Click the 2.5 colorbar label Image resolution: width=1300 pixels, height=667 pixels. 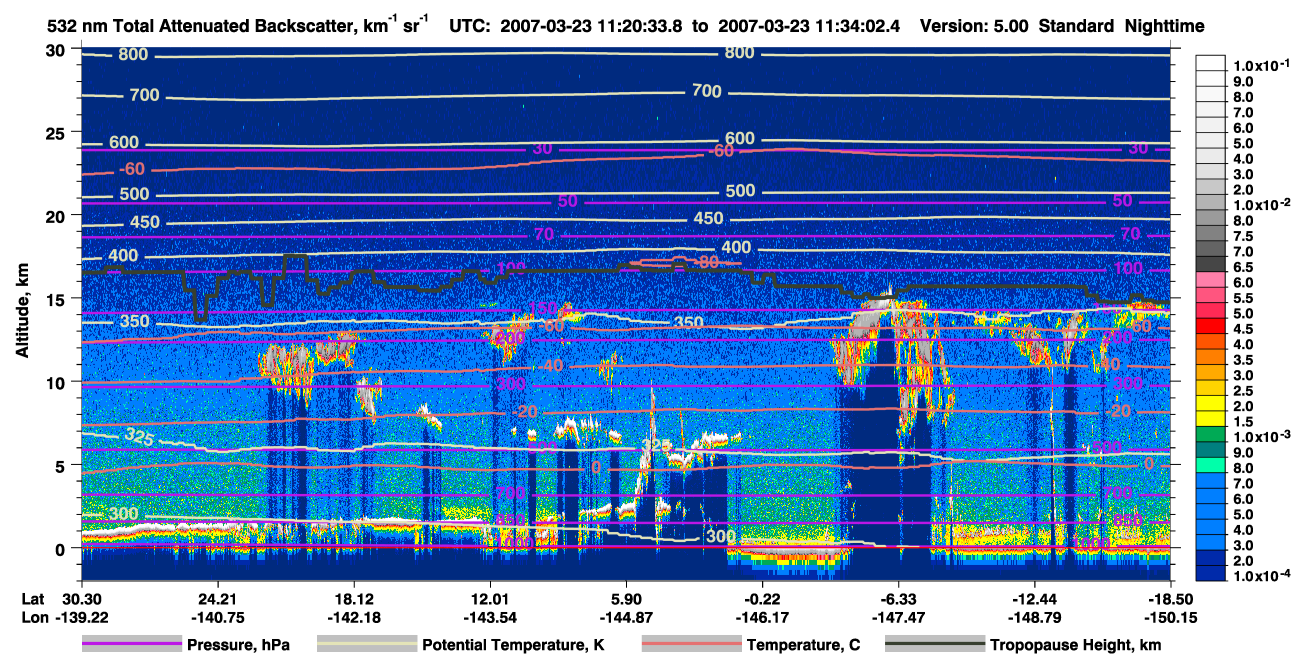pyautogui.click(x=1243, y=391)
